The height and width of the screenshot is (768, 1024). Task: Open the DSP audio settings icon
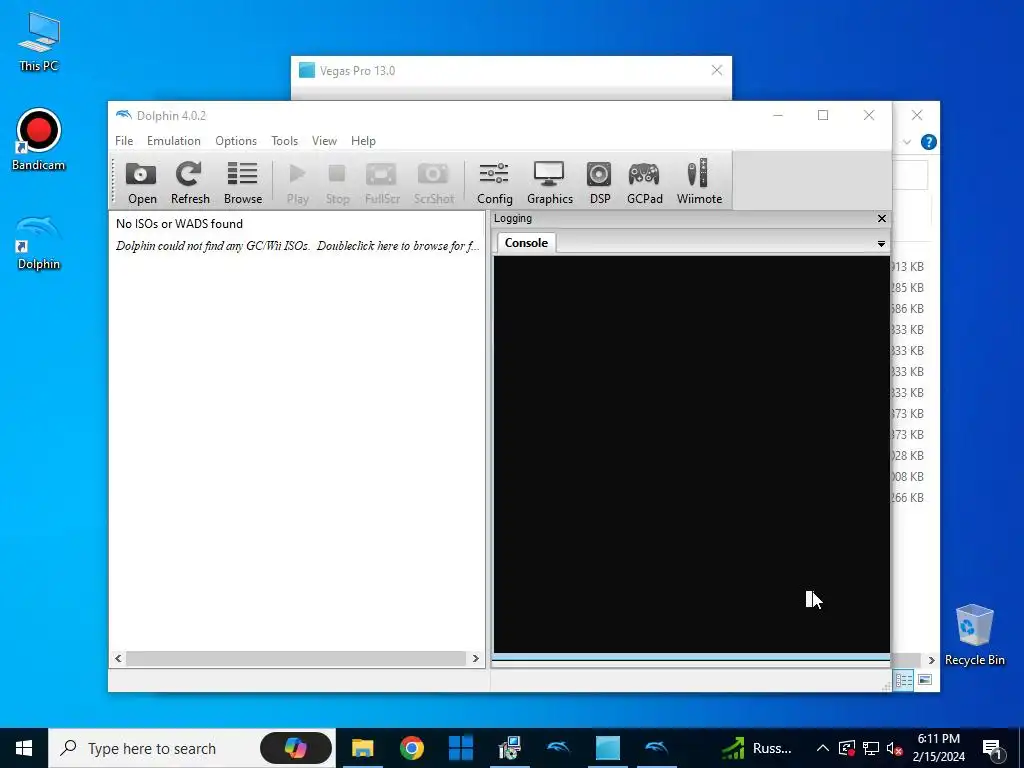pyautogui.click(x=600, y=182)
